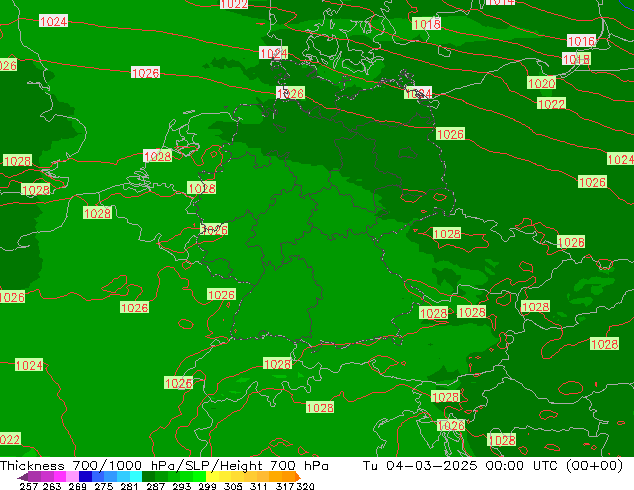Click the "1022" label directly below the 1020 label

pos(552,104)
